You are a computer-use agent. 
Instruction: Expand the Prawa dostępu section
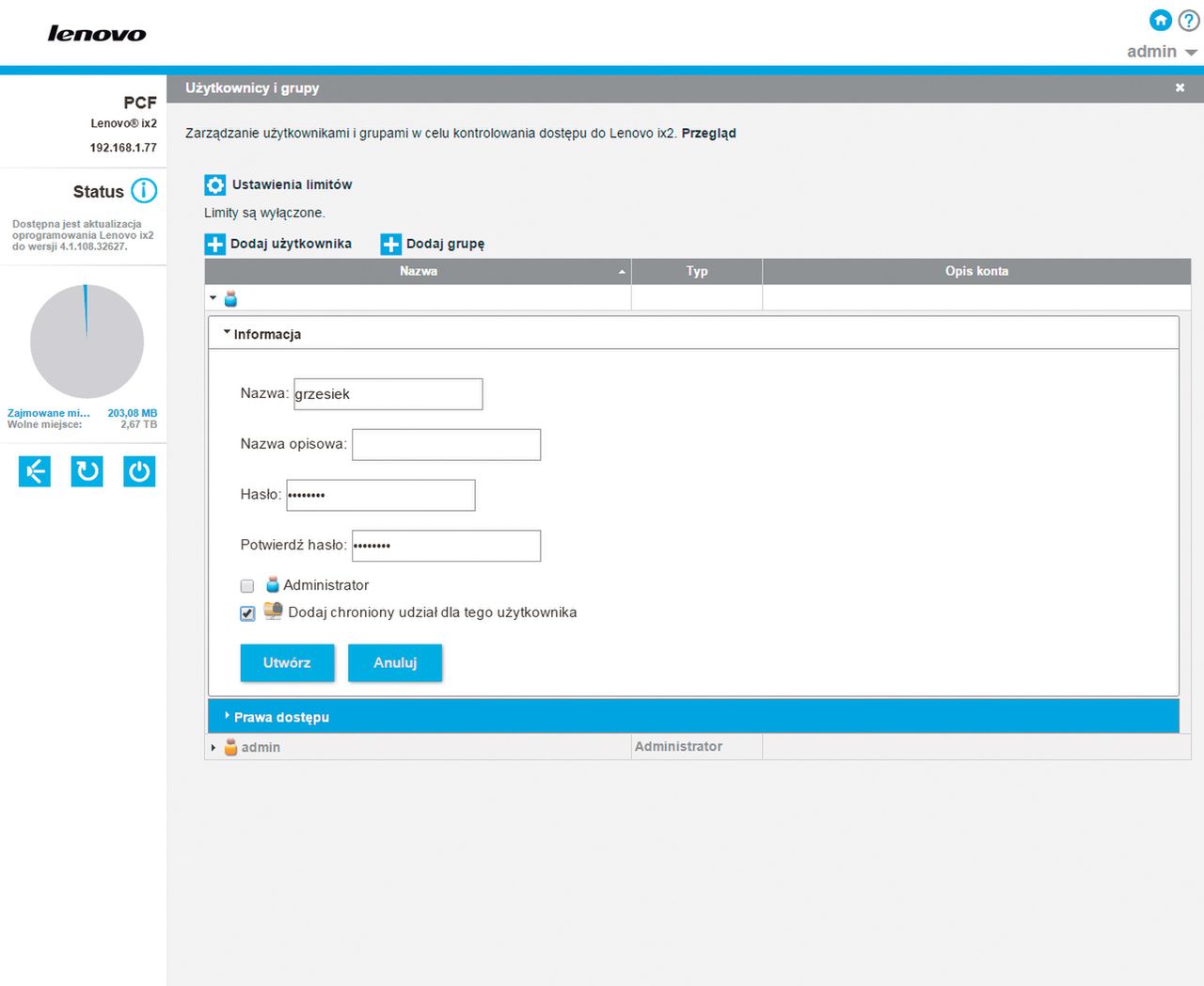click(x=693, y=716)
